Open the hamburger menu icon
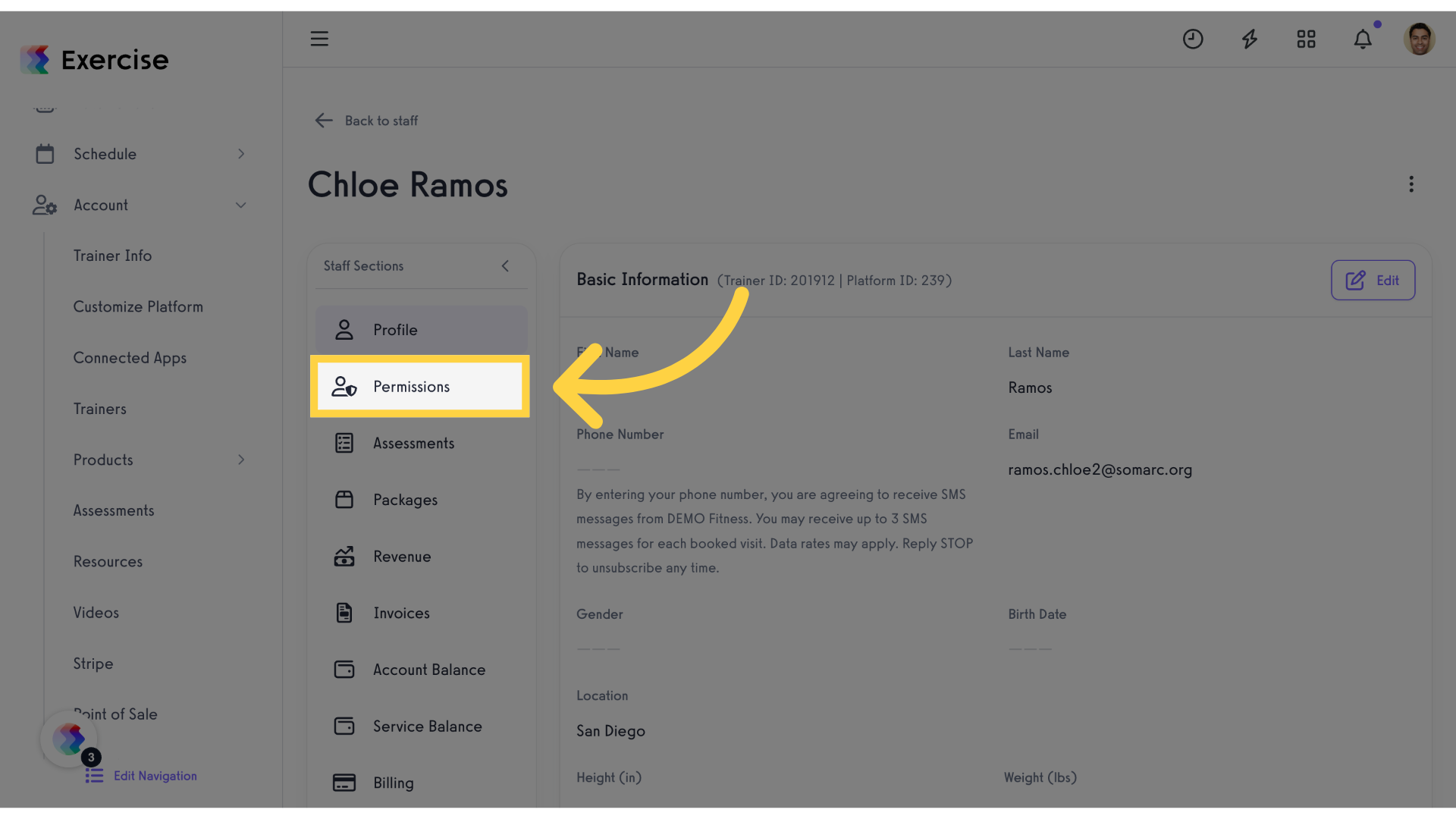 [319, 39]
